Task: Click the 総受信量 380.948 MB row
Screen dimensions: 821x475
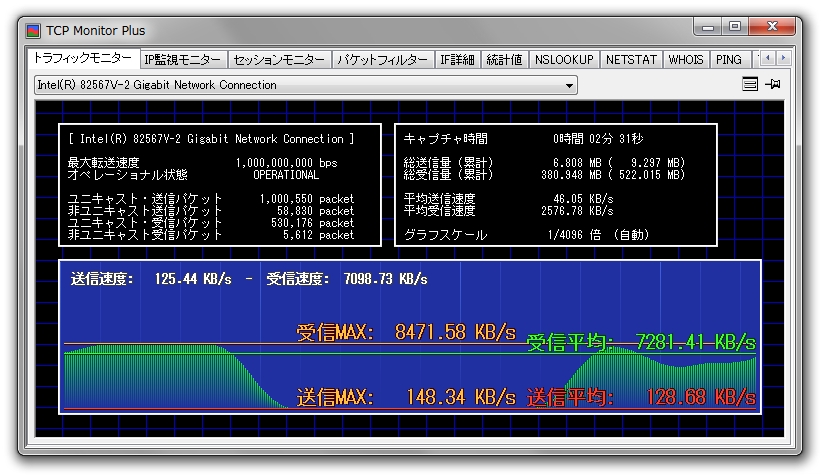Action: coord(544,175)
